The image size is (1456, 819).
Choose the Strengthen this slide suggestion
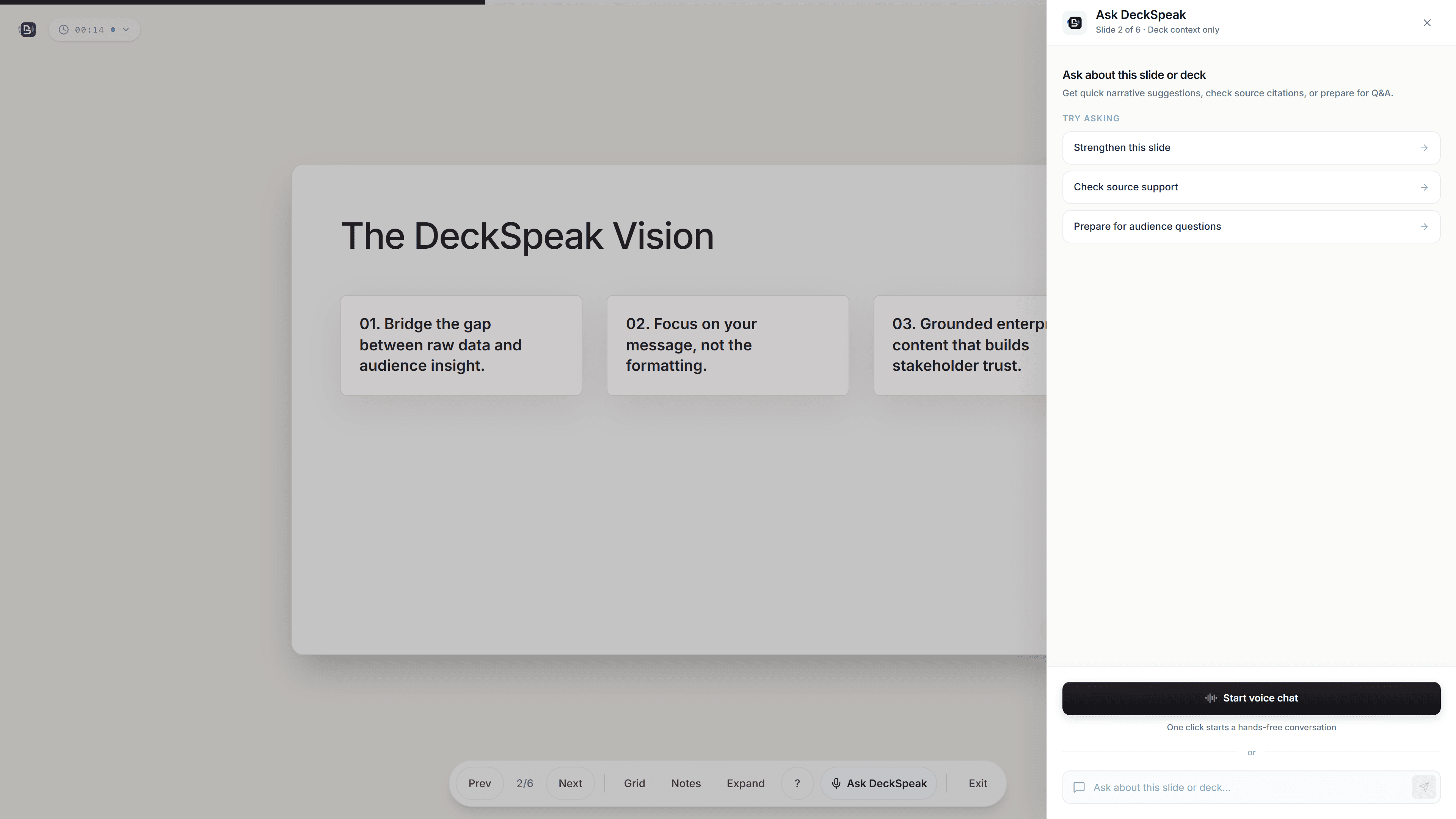click(1251, 147)
